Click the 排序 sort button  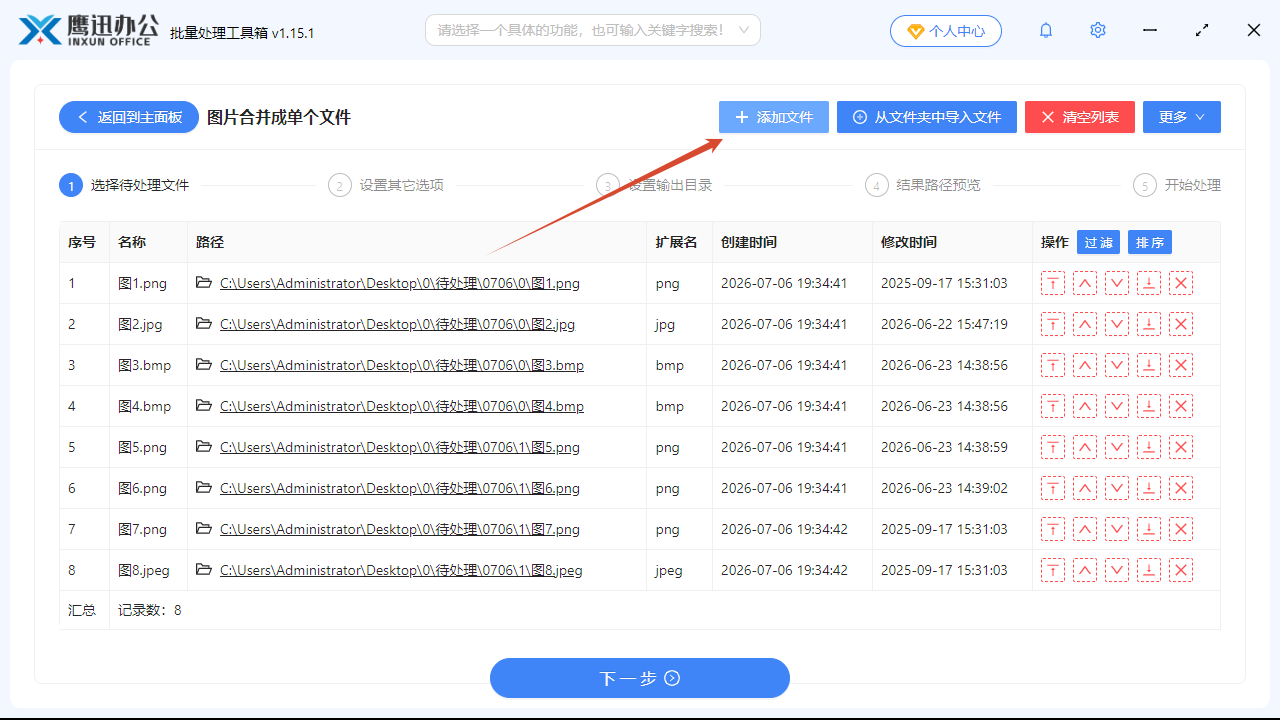tap(1150, 242)
